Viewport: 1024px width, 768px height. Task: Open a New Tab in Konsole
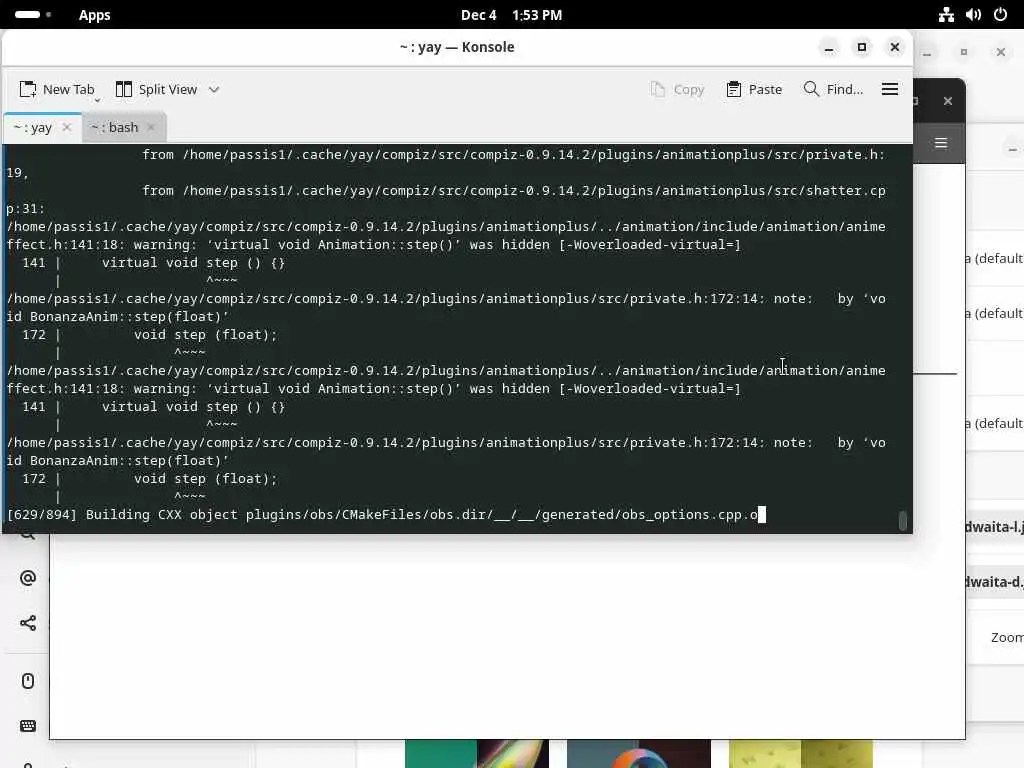56,89
